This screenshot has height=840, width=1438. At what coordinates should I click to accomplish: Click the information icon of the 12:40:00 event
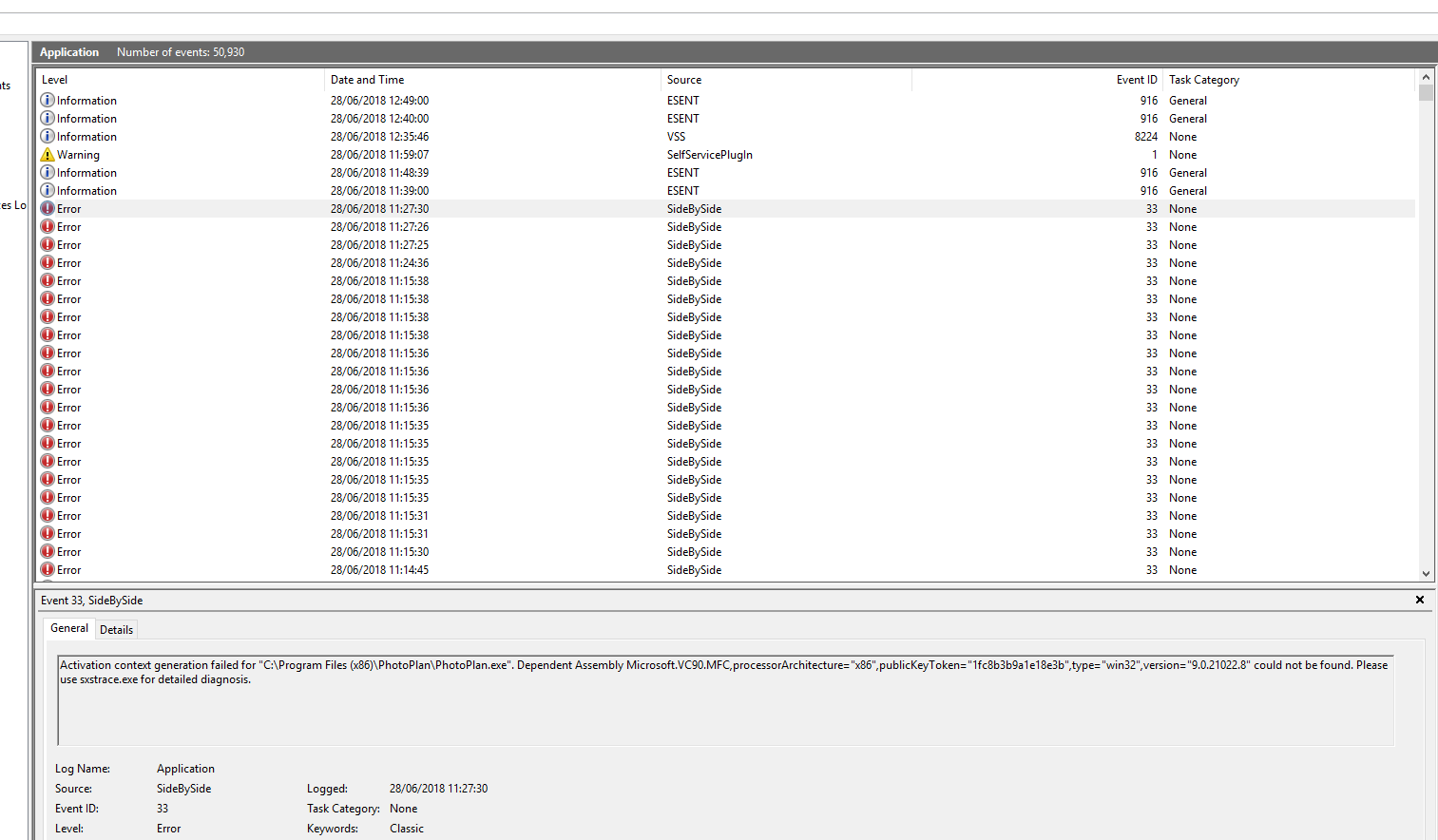point(48,118)
